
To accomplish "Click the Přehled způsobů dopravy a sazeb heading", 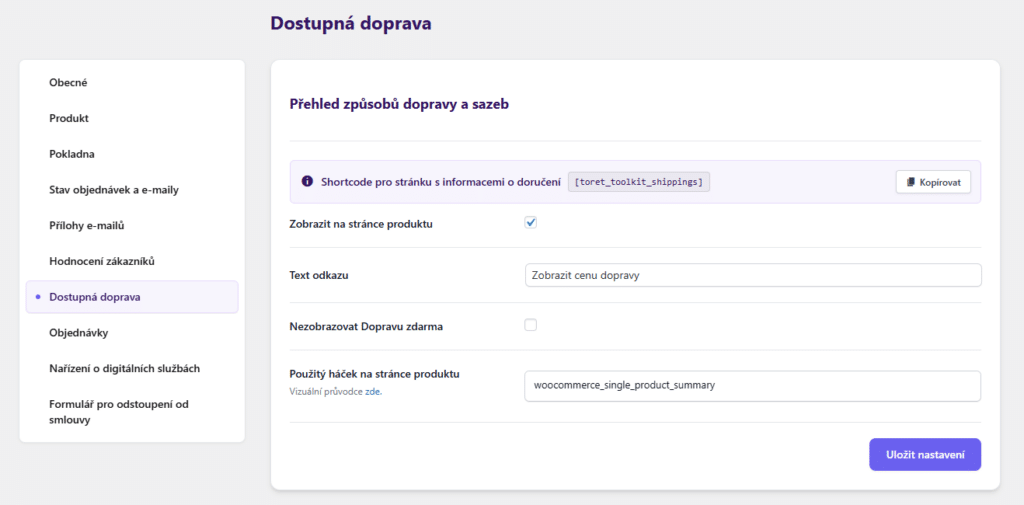I will click(x=398, y=104).
